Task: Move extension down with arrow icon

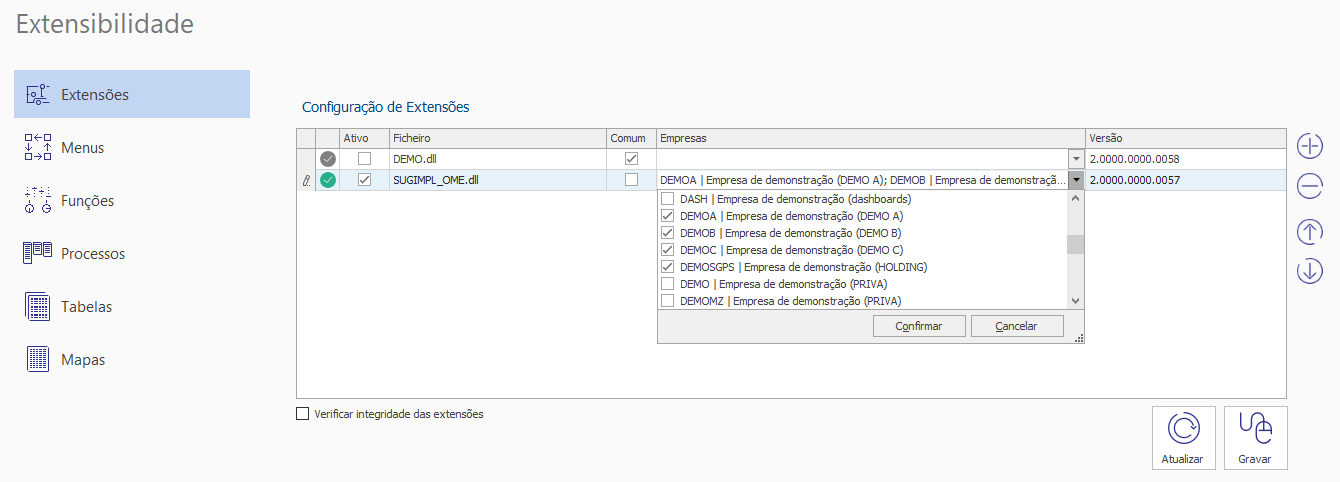Action: point(1310,270)
